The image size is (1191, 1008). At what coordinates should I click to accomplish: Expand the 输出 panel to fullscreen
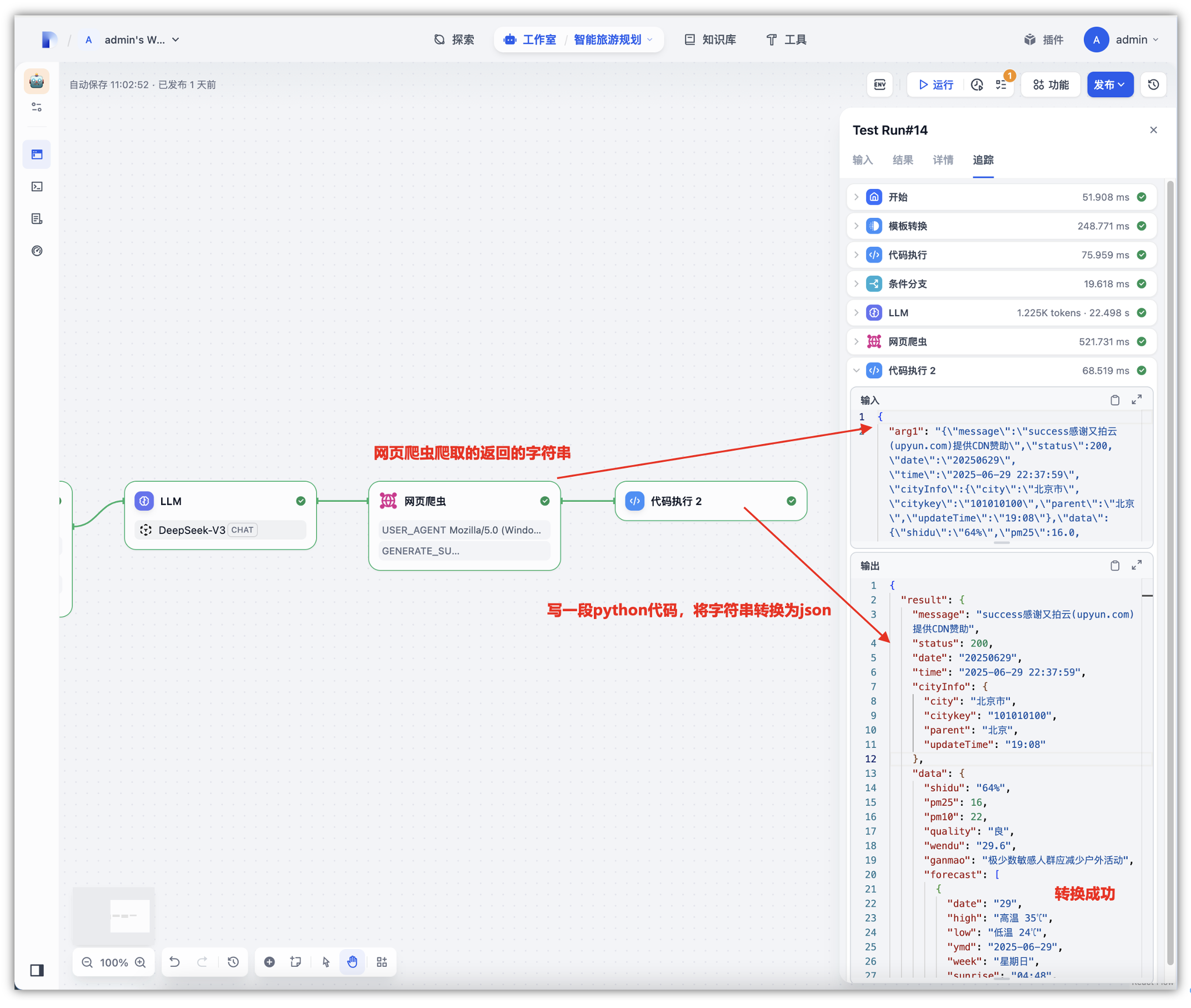coord(1136,565)
